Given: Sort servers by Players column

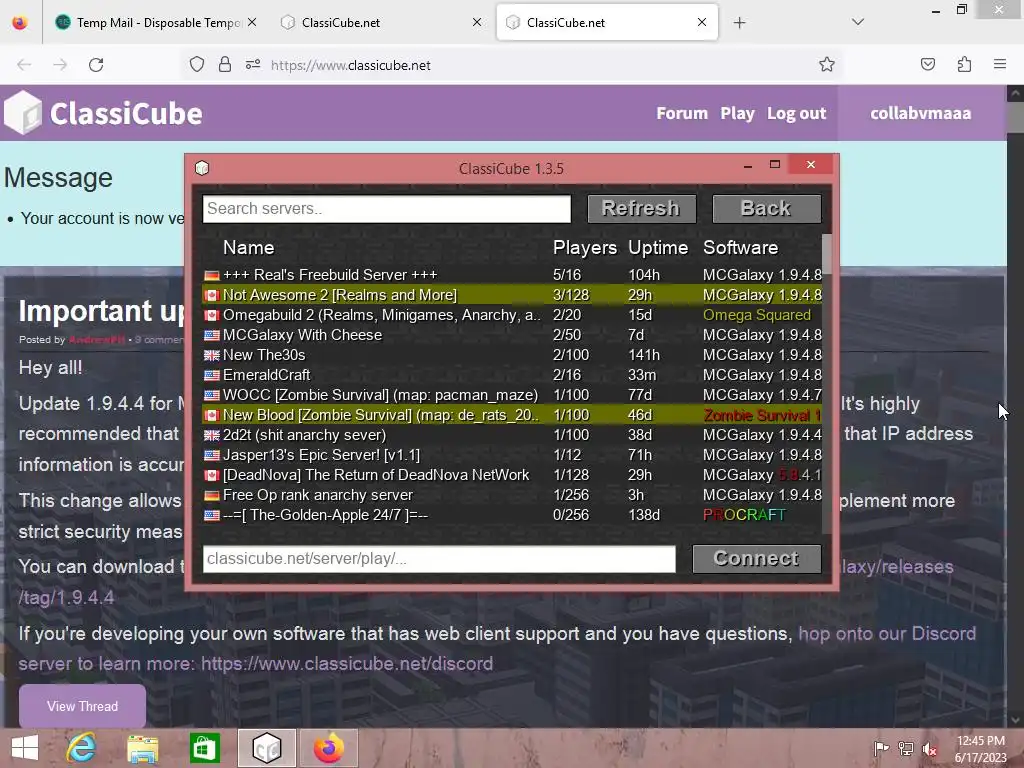Looking at the screenshot, I should tap(584, 248).
